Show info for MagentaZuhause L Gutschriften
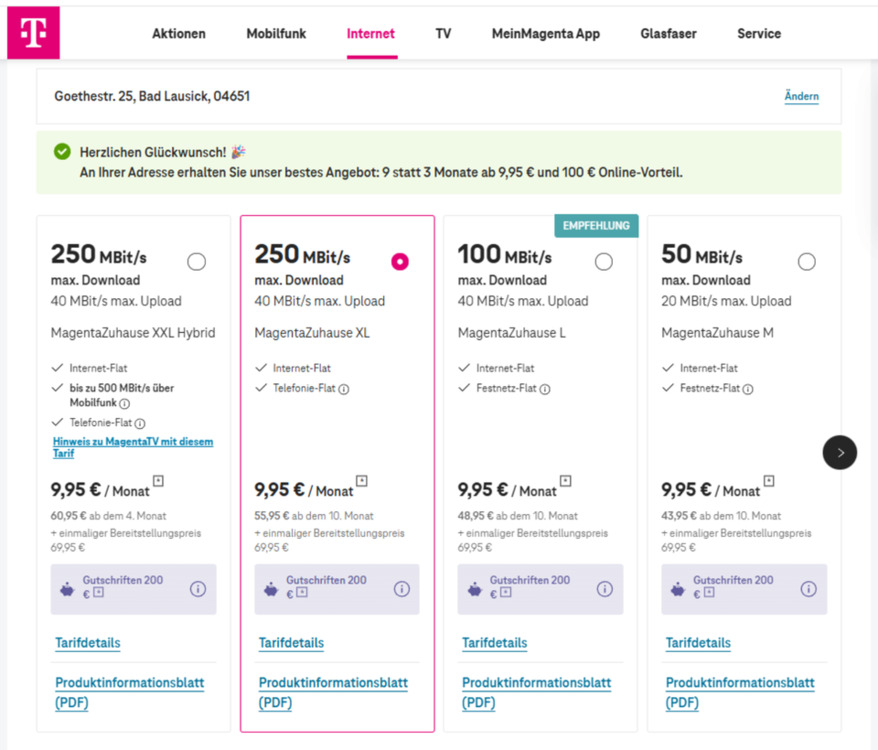The image size is (878, 750). 605,589
